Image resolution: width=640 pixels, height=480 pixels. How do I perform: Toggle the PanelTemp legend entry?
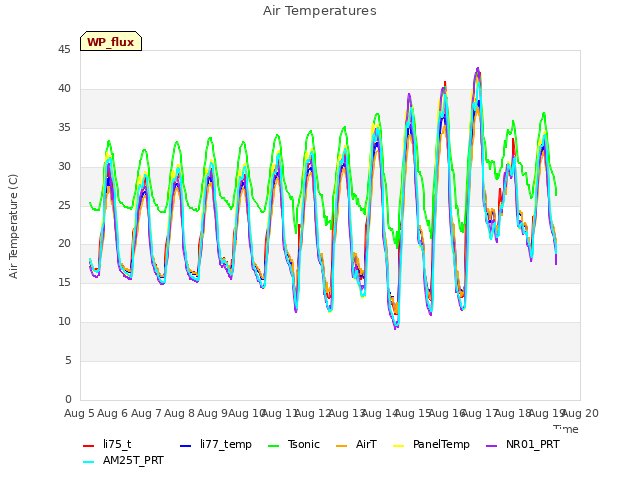point(431,444)
